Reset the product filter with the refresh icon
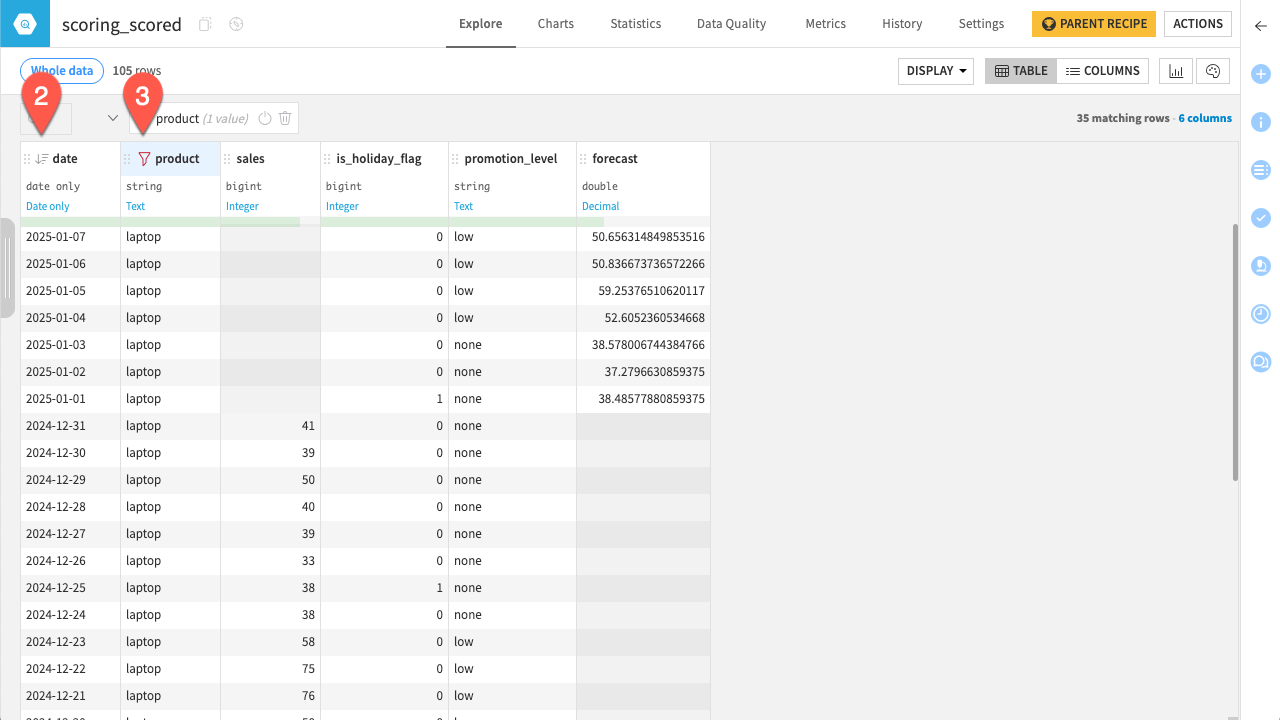Screen dimensions: 1280x720 point(264,117)
